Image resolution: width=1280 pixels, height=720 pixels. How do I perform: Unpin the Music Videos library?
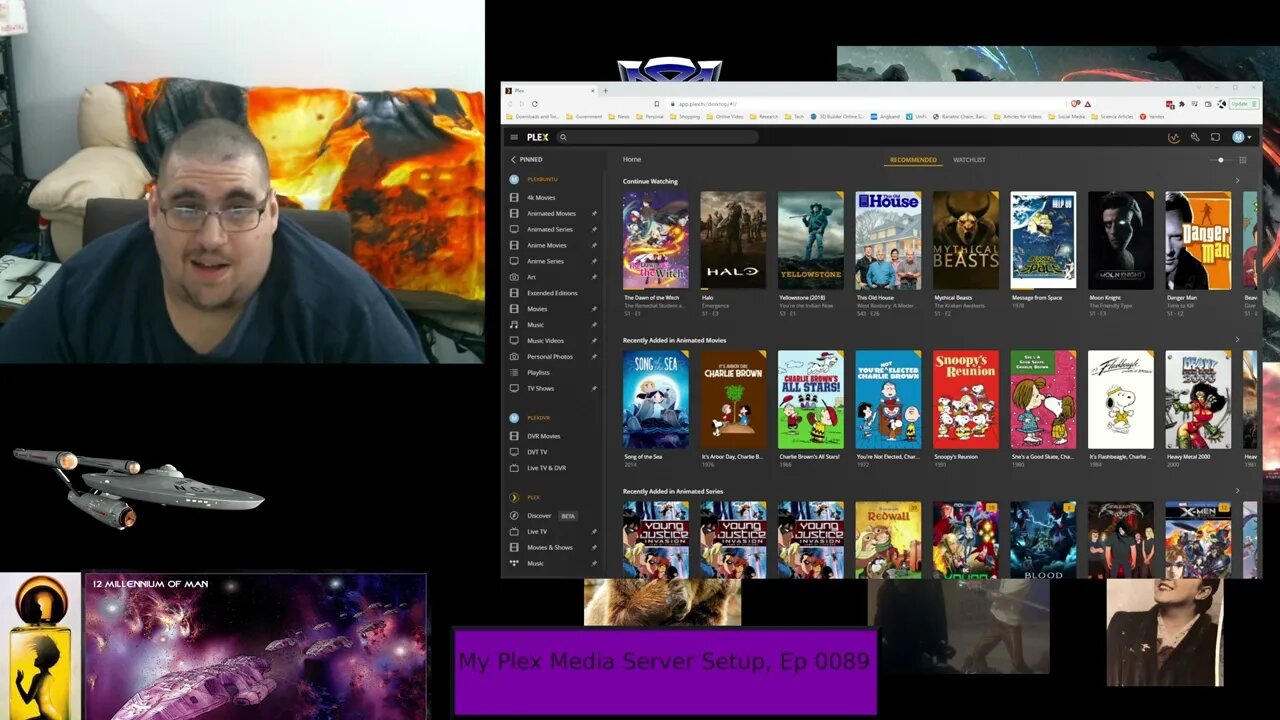tap(594, 341)
